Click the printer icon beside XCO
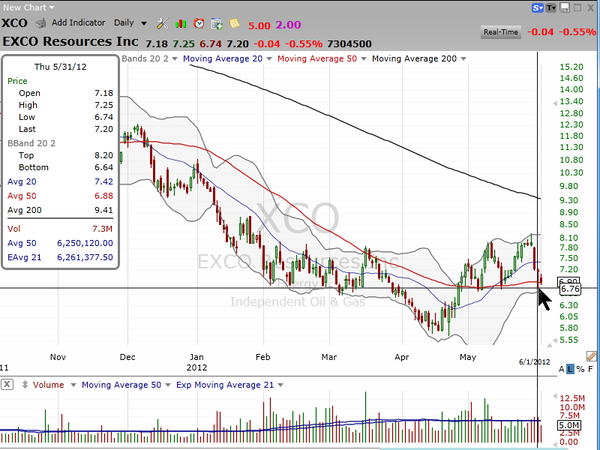The image size is (600, 450). (x=40, y=23)
